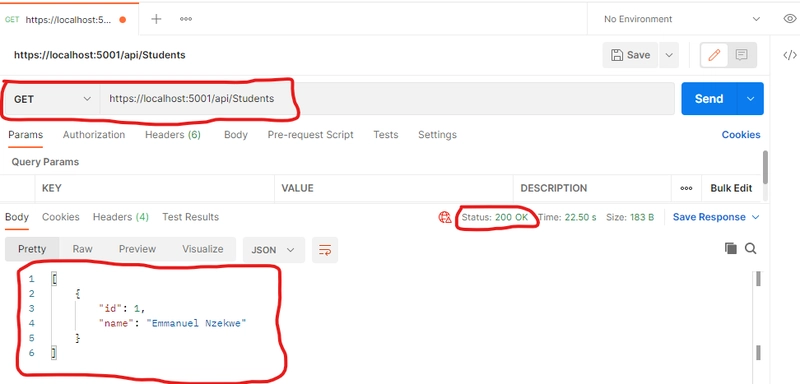
Task: Switch response view to Raw
Action: [x=82, y=249]
